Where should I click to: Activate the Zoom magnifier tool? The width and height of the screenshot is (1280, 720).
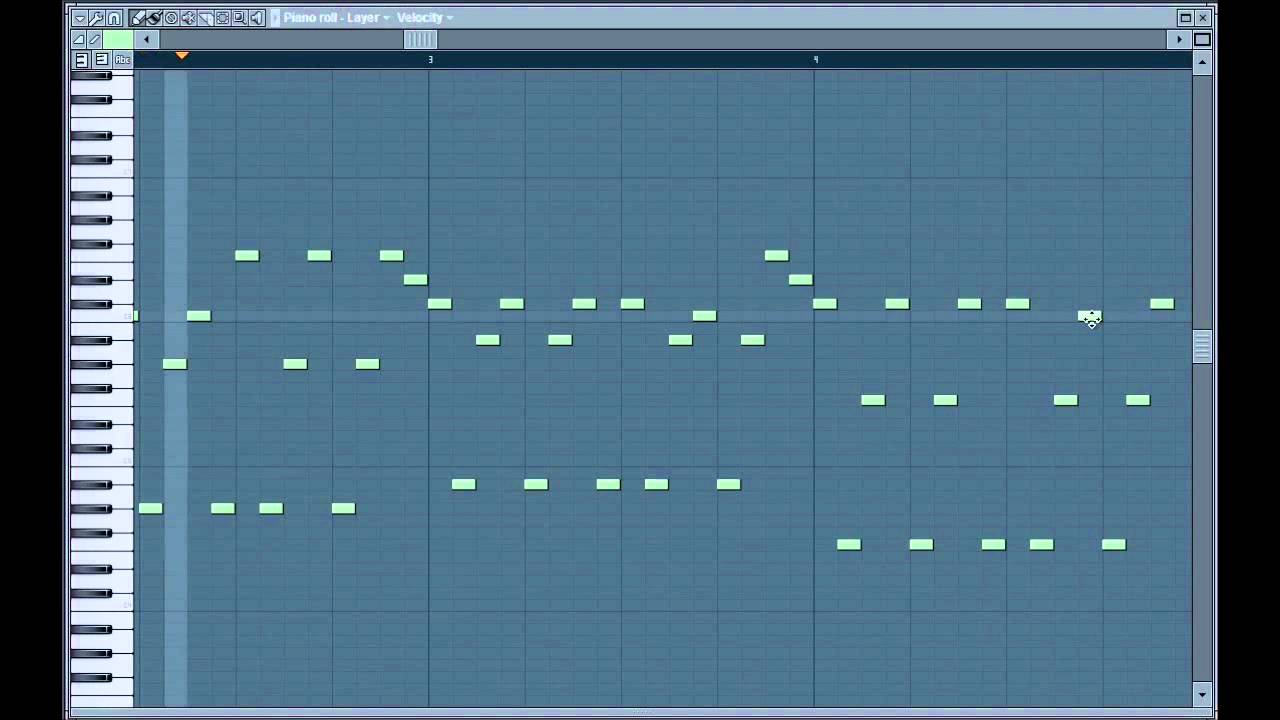(239, 18)
